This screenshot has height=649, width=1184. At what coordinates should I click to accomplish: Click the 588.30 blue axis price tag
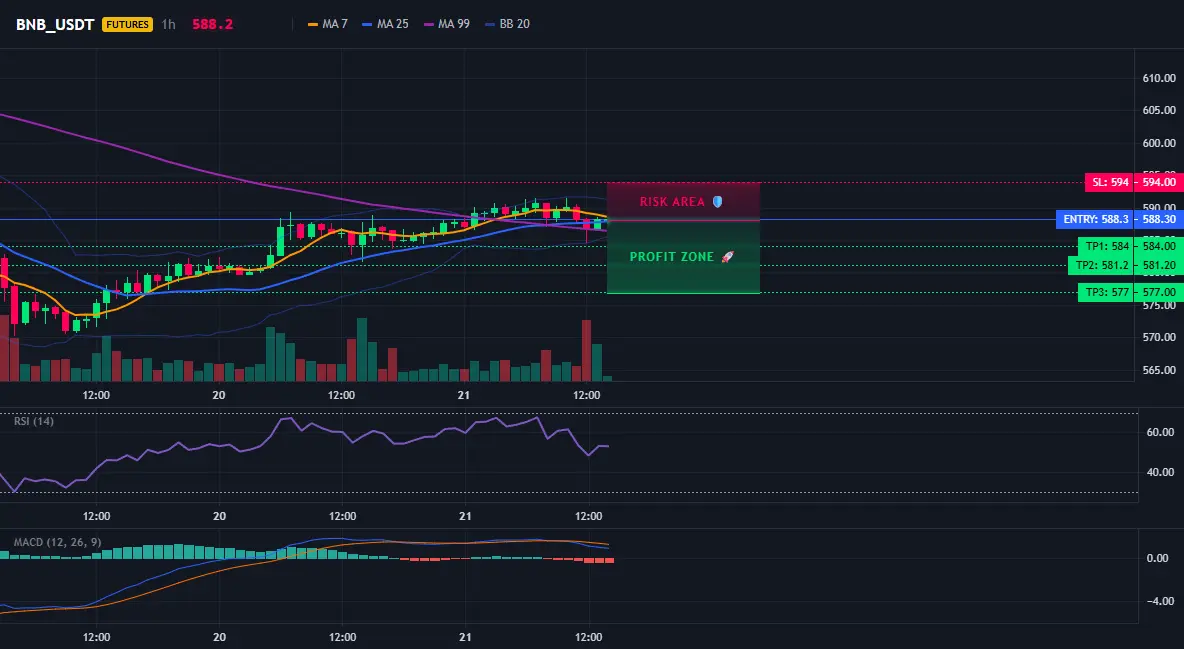1158,220
